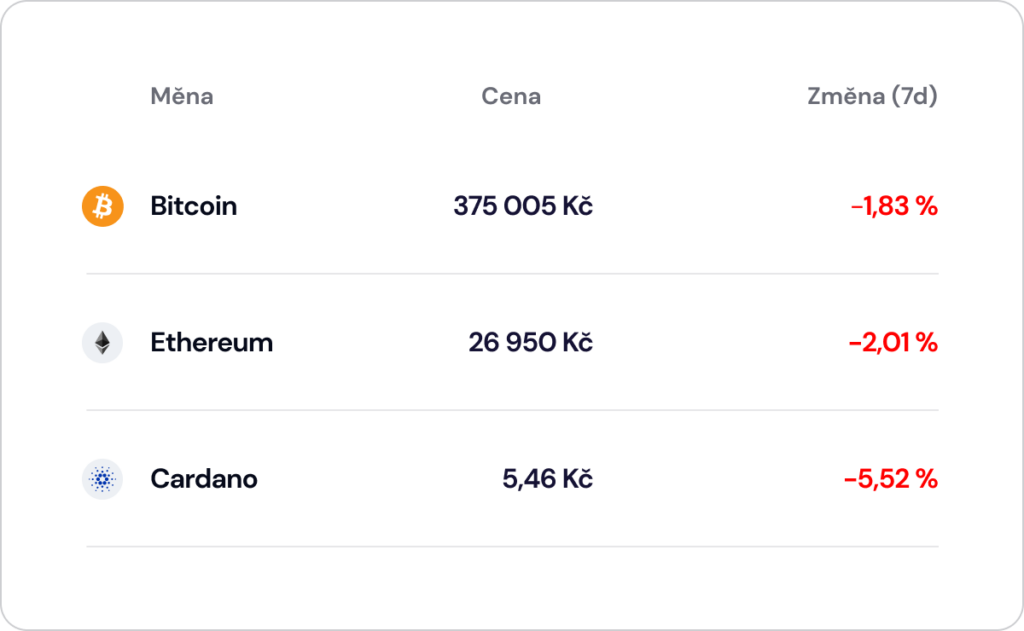The width and height of the screenshot is (1024, 631).
Task: Click the Ethereum diamond logo icon
Action: point(103,343)
